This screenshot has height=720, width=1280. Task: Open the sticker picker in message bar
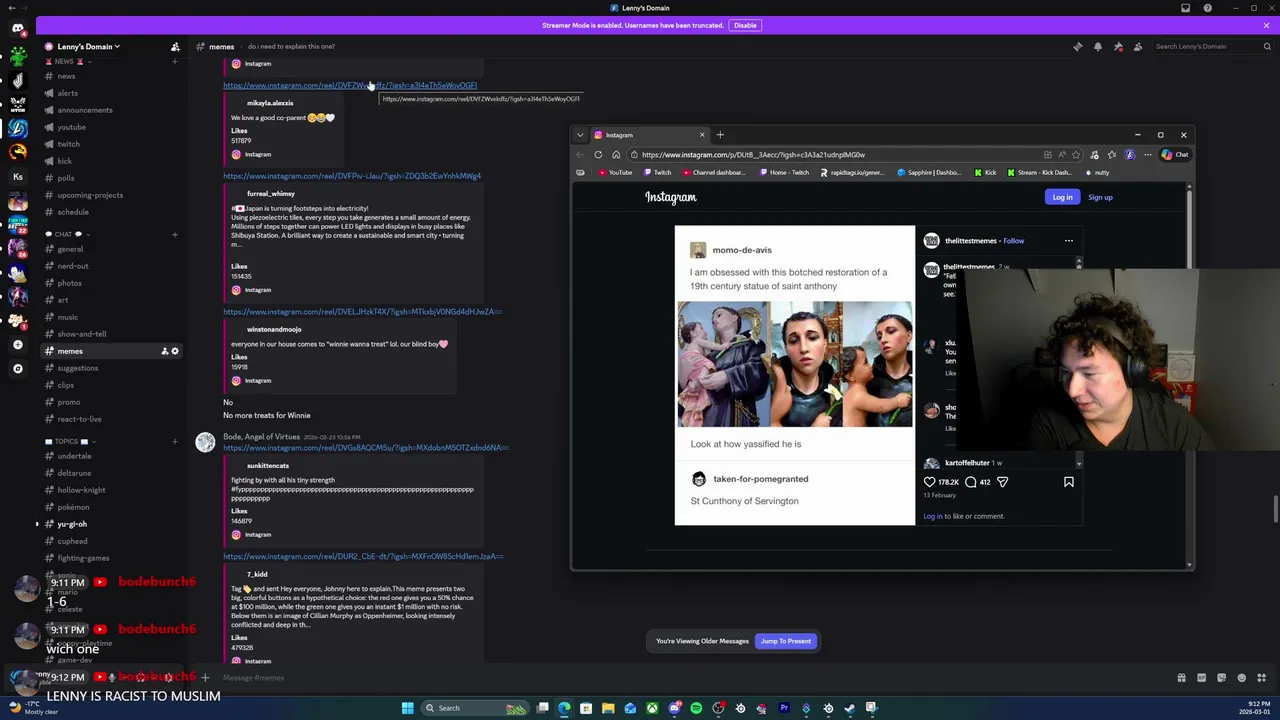pyautogui.click(x=1221, y=678)
